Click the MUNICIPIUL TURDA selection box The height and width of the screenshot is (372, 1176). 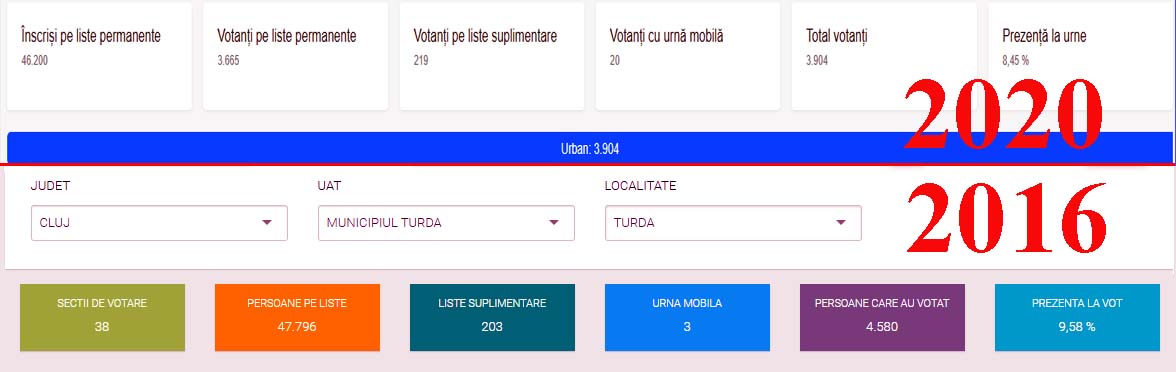(446, 223)
